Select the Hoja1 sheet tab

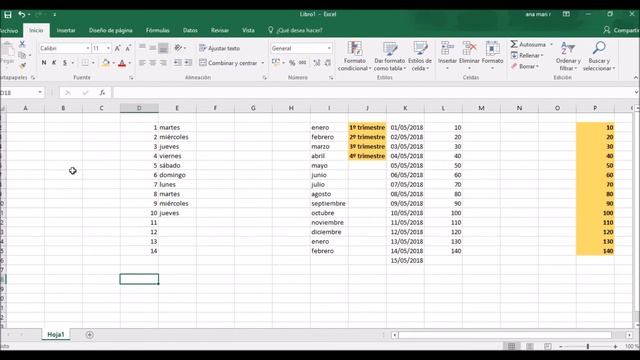point(56,335)
